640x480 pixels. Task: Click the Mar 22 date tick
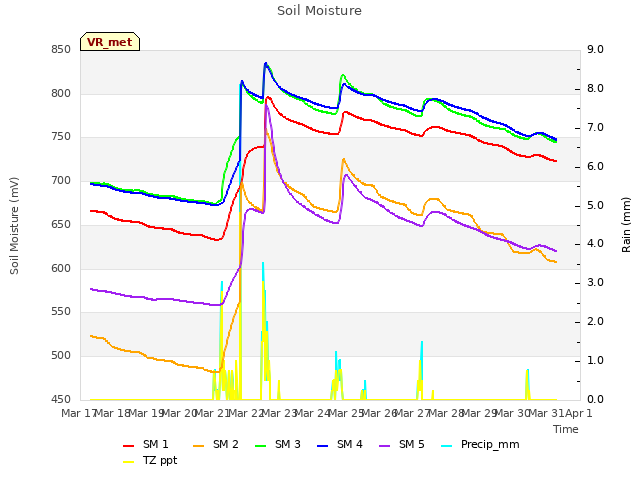246,414
